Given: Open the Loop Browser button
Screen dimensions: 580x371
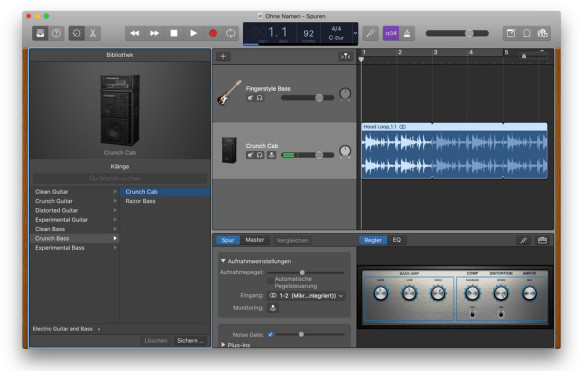Looking at the screenshot, I should (x=527, y=33).
